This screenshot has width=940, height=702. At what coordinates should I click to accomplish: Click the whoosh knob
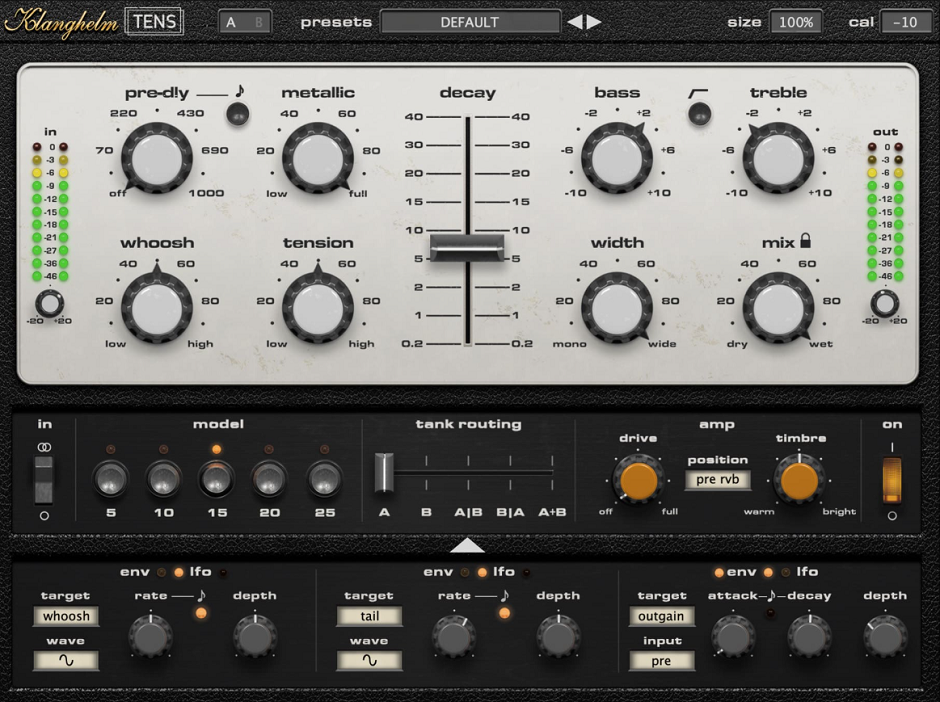click(157, 309)
